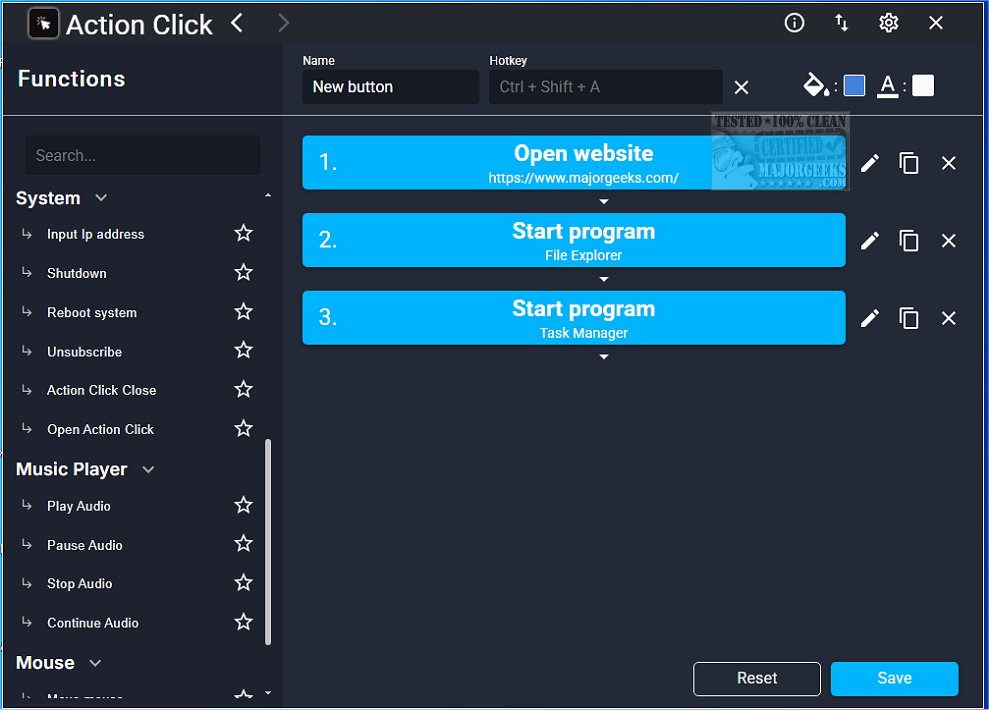Screen dimensions: 989x710
Task: Click scroll up arrow of functions list
Action: coord(268,195)
